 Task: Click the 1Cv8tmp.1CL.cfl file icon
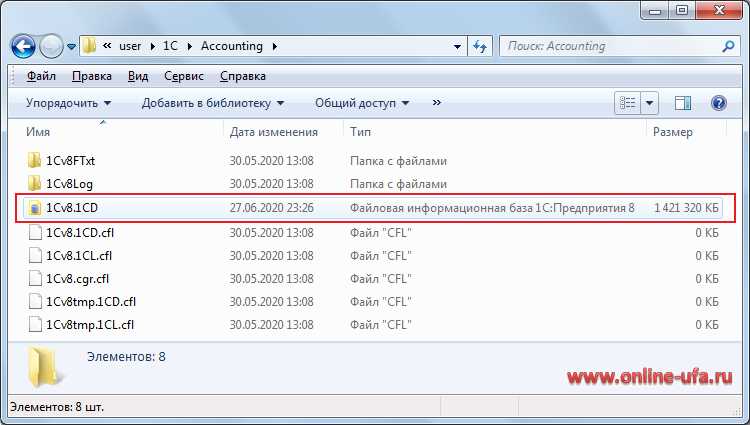coord(35,325)
